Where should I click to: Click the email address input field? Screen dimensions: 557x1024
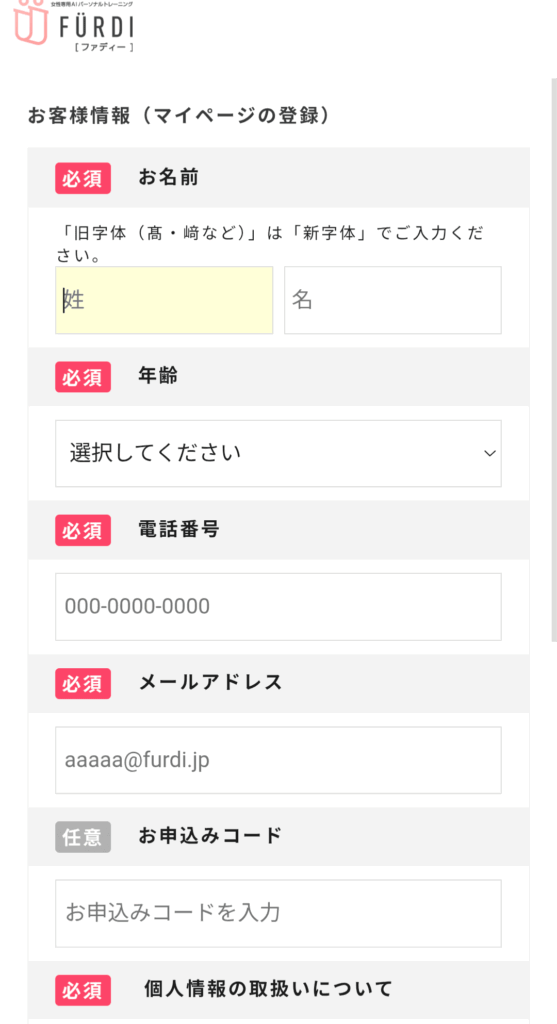coord(278,760)
